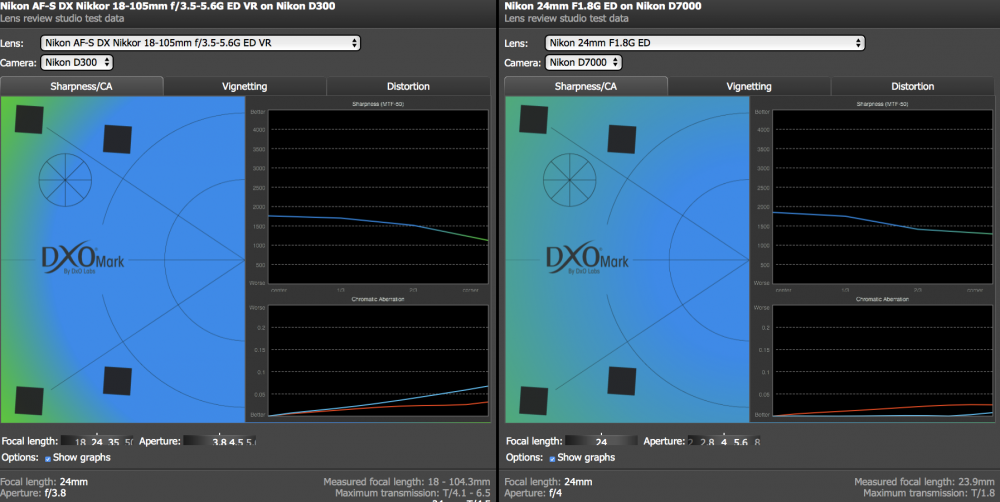Viewport: 1000px width, 502px height.
Task: Select Sharpness/CA tab in the D7000 panel
Action: (585, 86)
